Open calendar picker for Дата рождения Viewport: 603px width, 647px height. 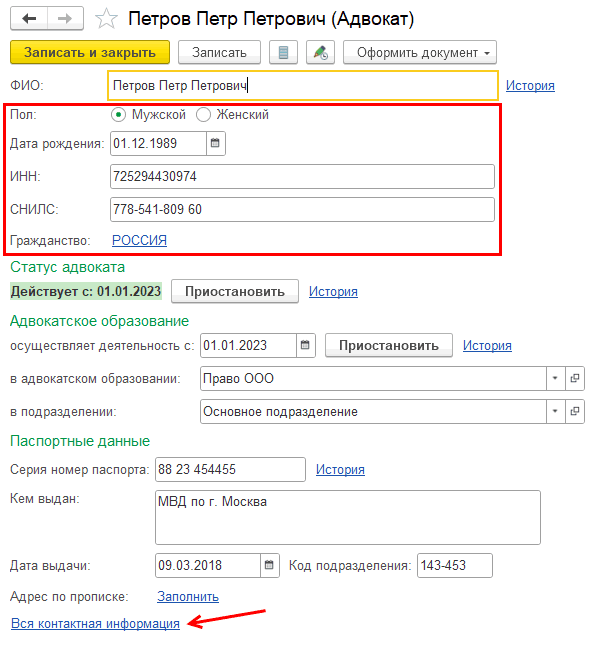[215, 143]
